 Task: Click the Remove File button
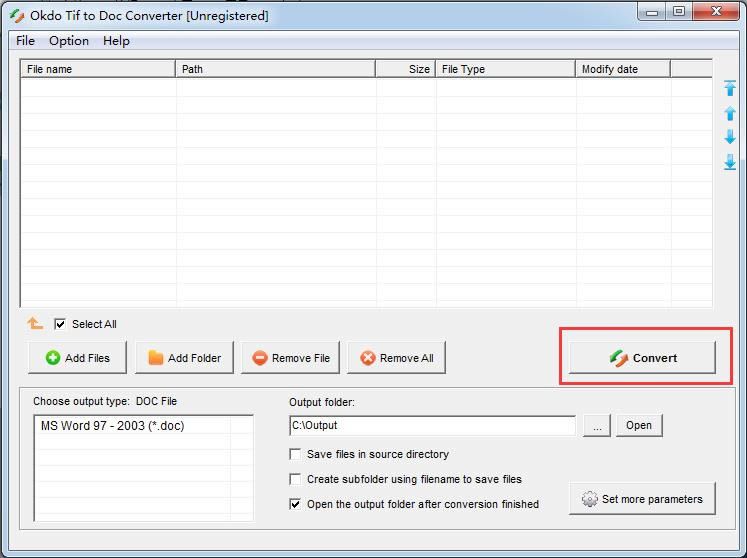(291, 357)
